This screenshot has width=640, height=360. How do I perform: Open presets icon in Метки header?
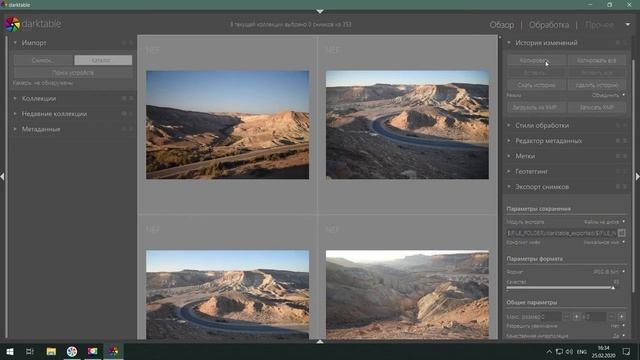coord(625,156)
